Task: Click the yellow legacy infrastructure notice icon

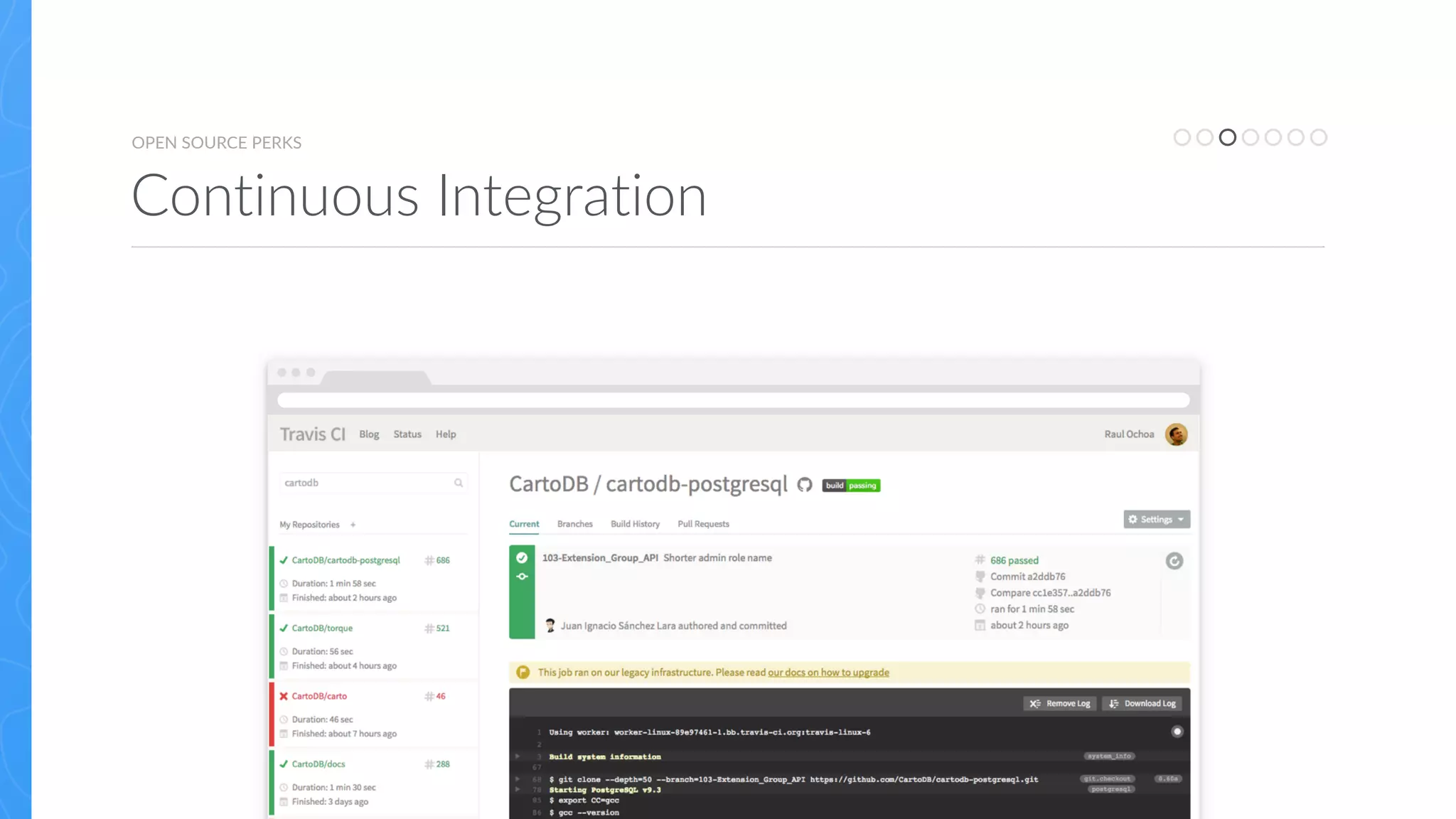Action: coord(523,672)
